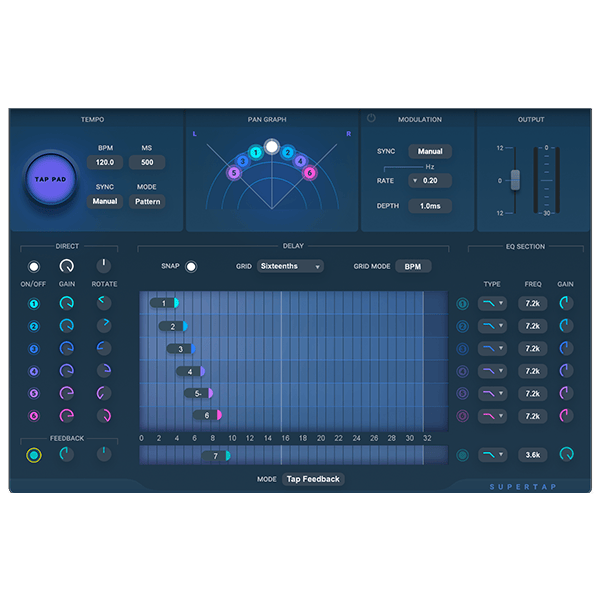
Task: Open EQ TYPE dropdown for feedback row
Action: (x=492, y=455)
